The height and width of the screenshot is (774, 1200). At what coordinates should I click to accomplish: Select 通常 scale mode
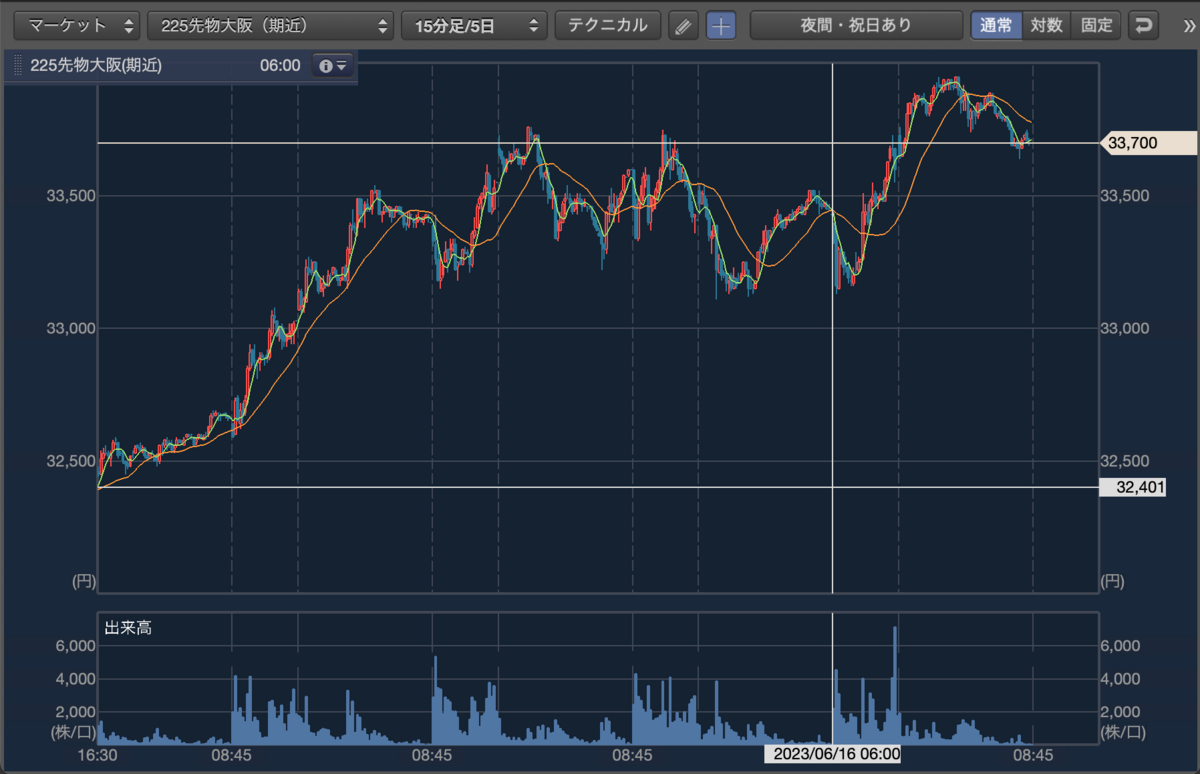996,25
